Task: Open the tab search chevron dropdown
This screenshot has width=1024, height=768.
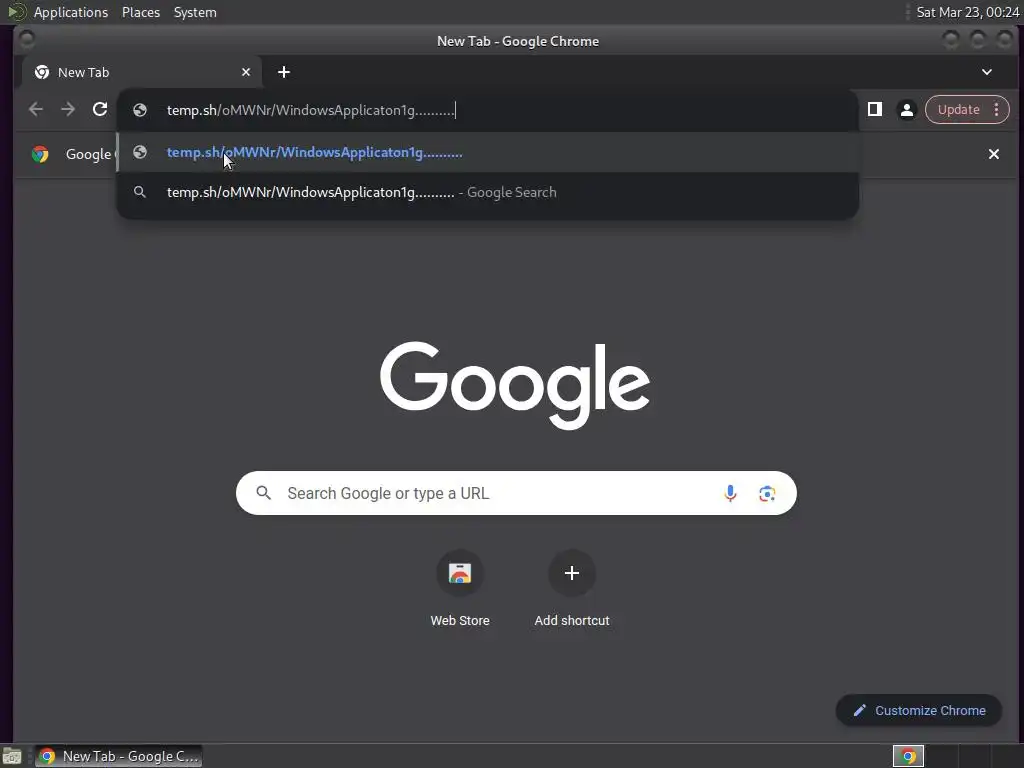Action: (x=987, y=72)
